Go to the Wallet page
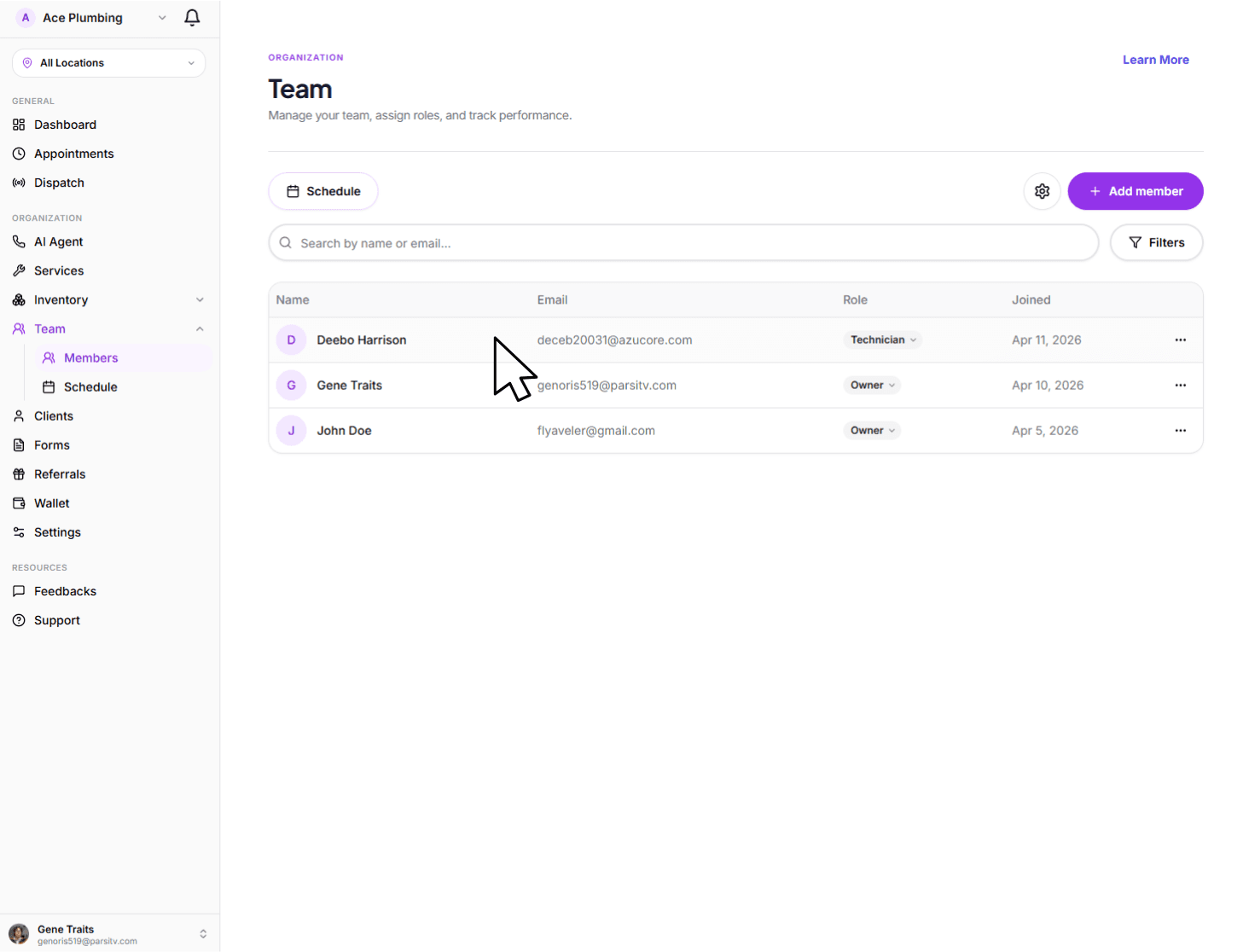1249x952 pixels. tap(51, 503)
